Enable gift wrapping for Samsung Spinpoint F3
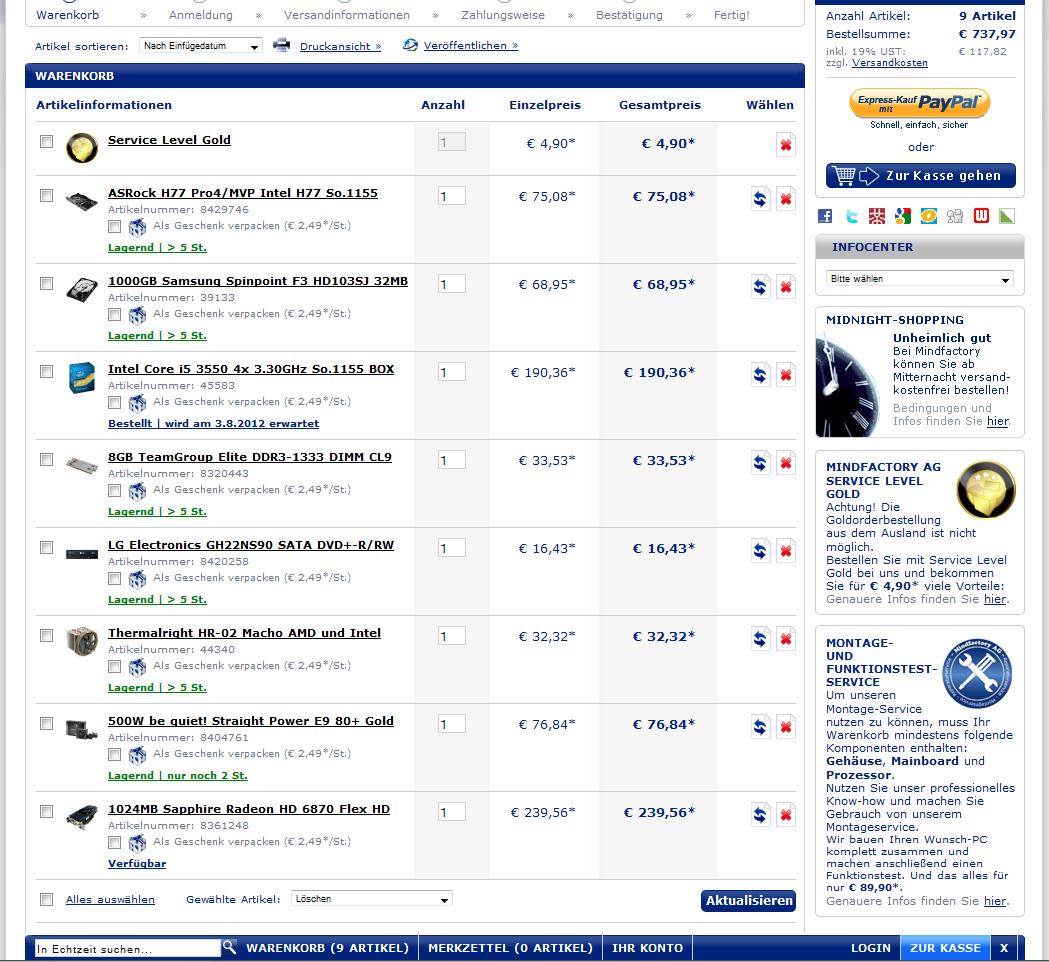The width and height of the screenshot is (1049, 962). pyautogui.click(x=114, y=314)
